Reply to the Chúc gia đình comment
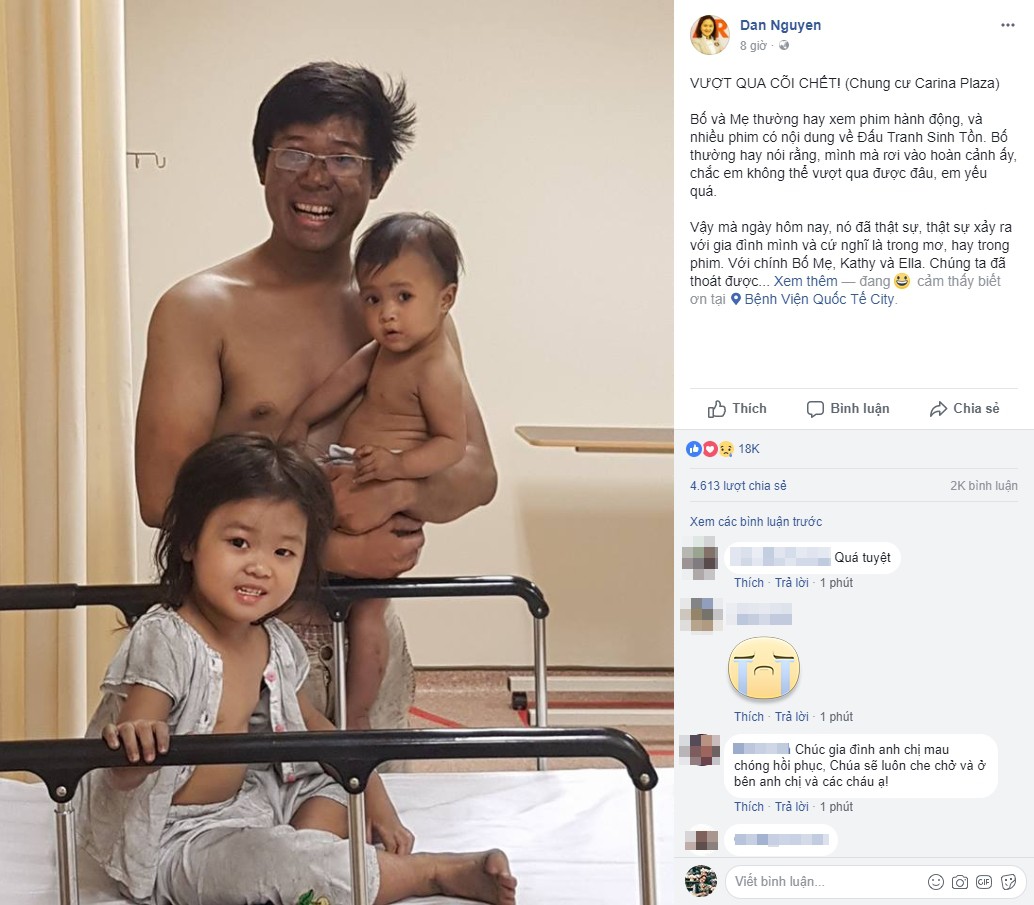This screenshot has height=905, width=1034. [x=791, y=807]
